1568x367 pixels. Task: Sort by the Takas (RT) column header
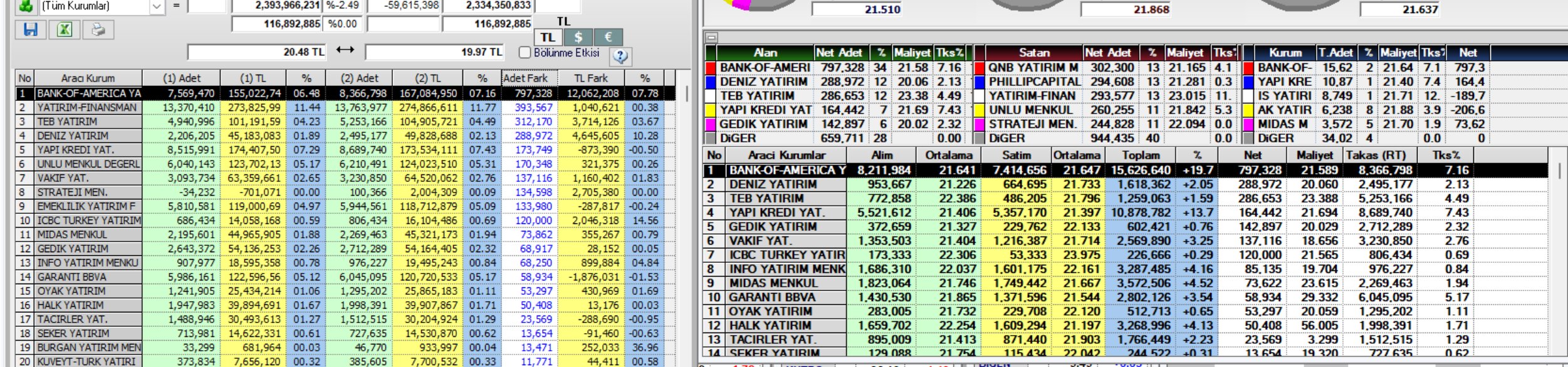click(1375, 156)
